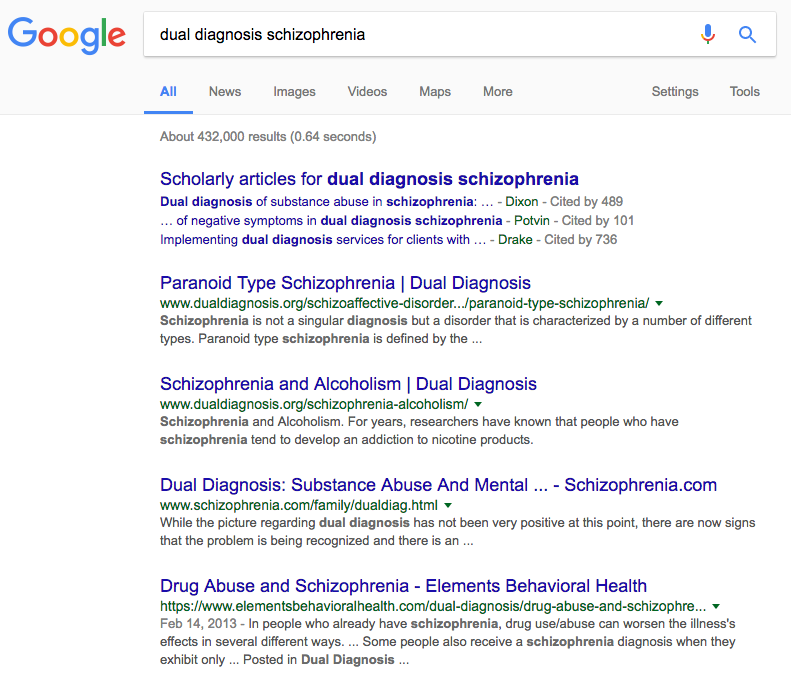
Task: Expand dropdown arrow beside schizophrenia-alcoholism URL
Action: [478, 405]
